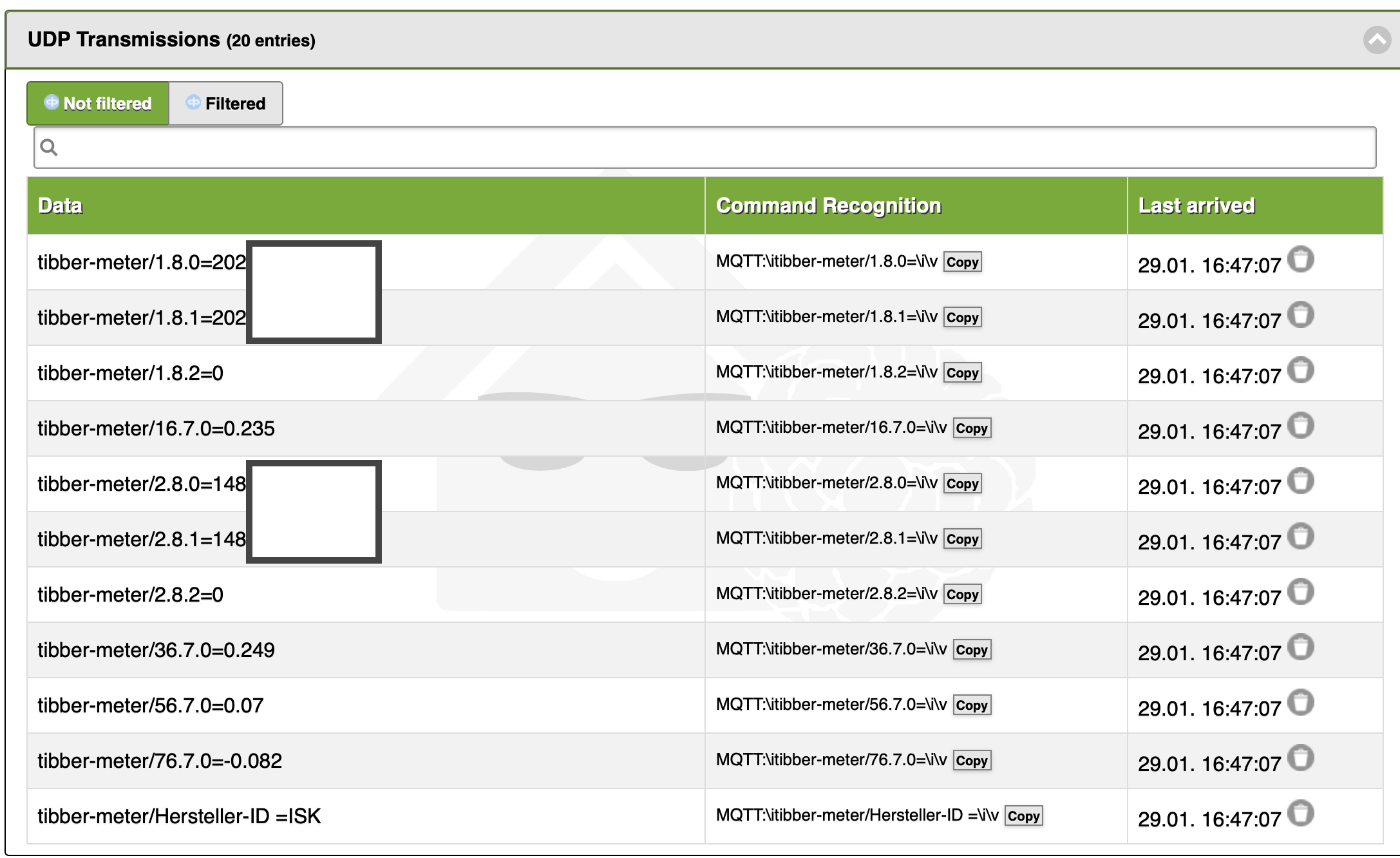Click the magnifier icon in the search field

(49, 148)
